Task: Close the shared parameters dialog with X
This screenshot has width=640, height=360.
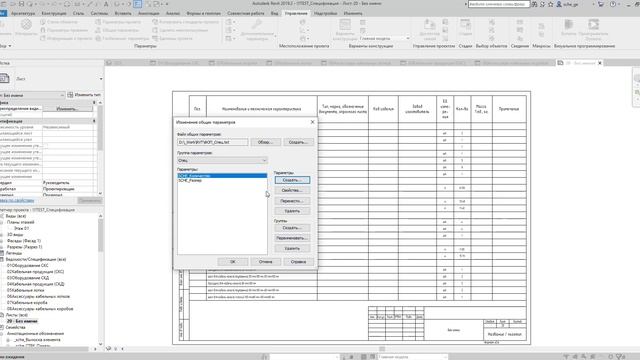Action: click(x=313, y=122)
